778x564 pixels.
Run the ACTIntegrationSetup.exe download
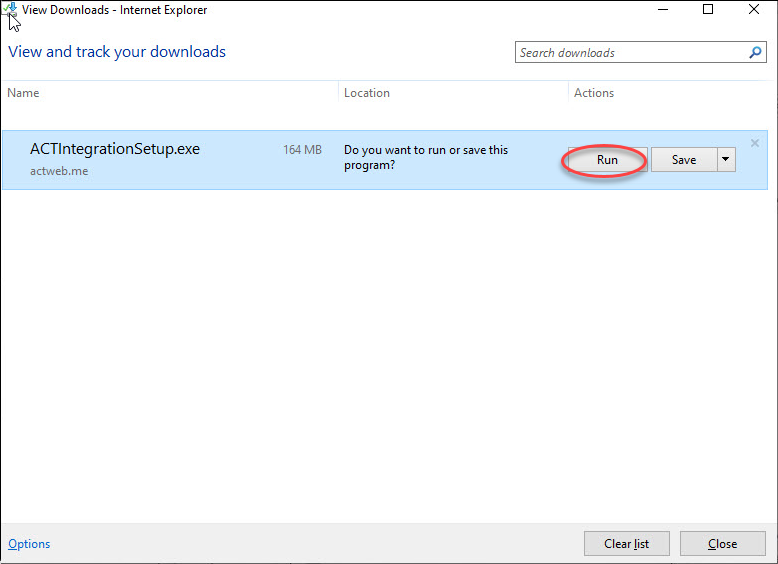click(x=607, y=160)
